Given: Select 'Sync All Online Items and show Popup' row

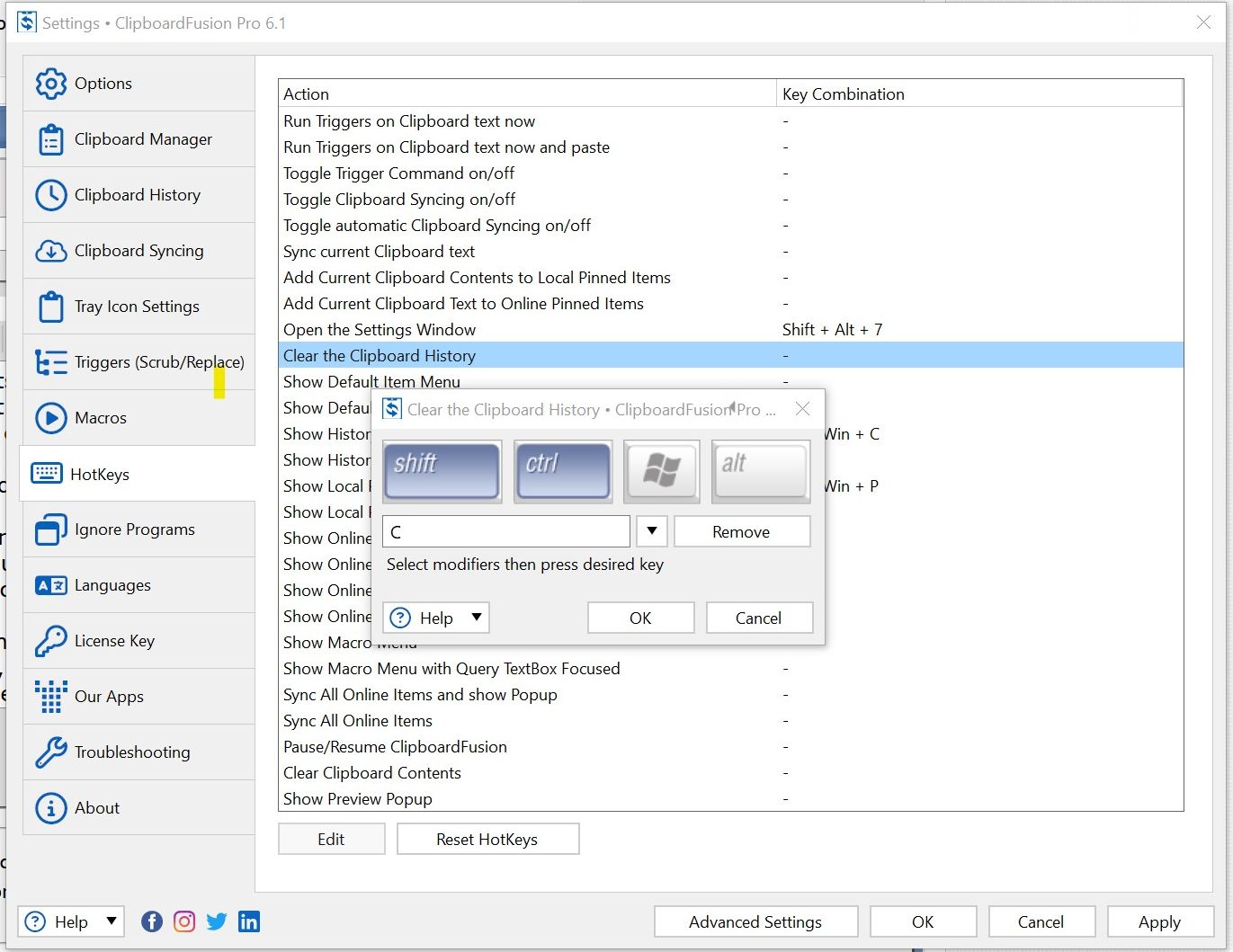Looking at the screenshot, I should click(731, 695).
